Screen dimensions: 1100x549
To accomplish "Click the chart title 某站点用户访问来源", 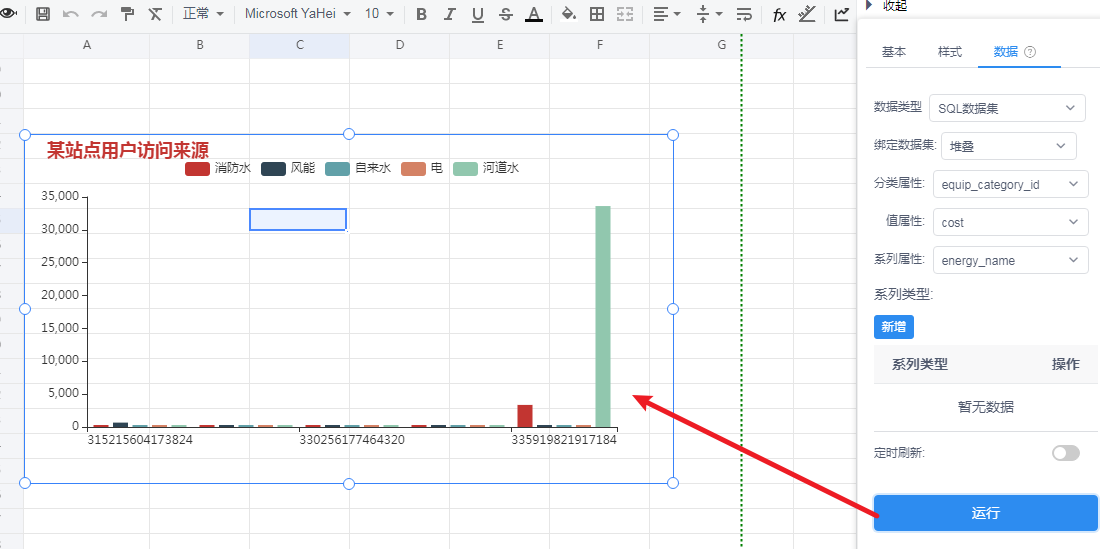I will coord(128,151).
